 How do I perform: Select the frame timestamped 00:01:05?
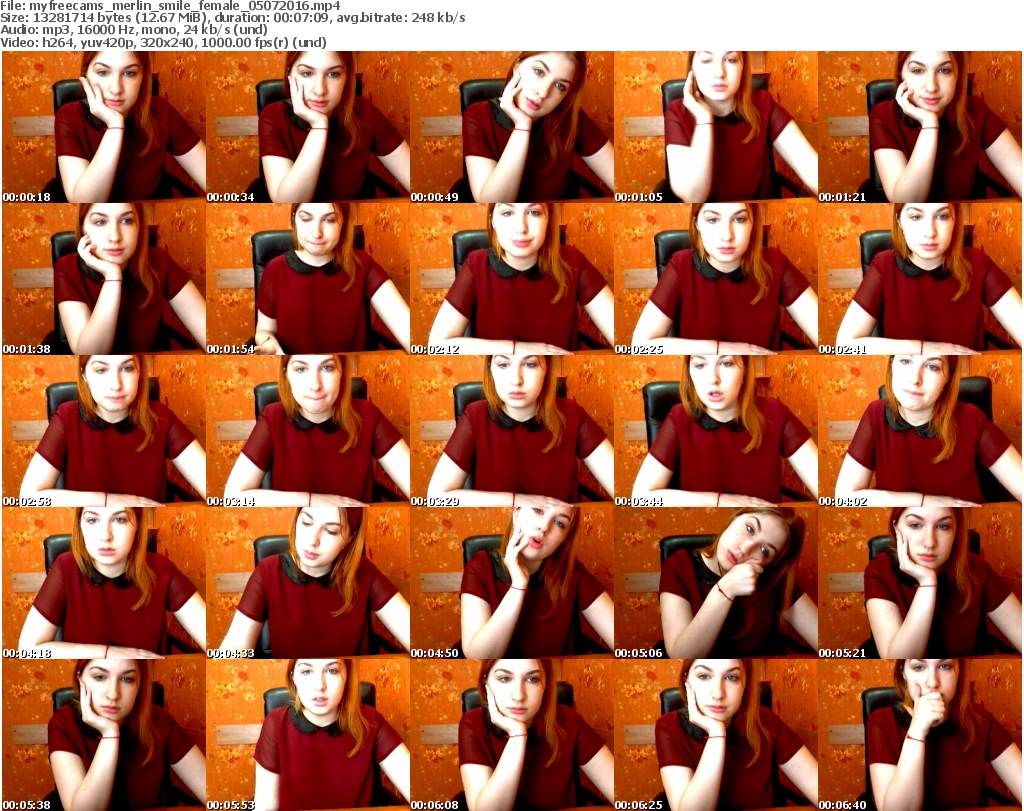point(716,127)
